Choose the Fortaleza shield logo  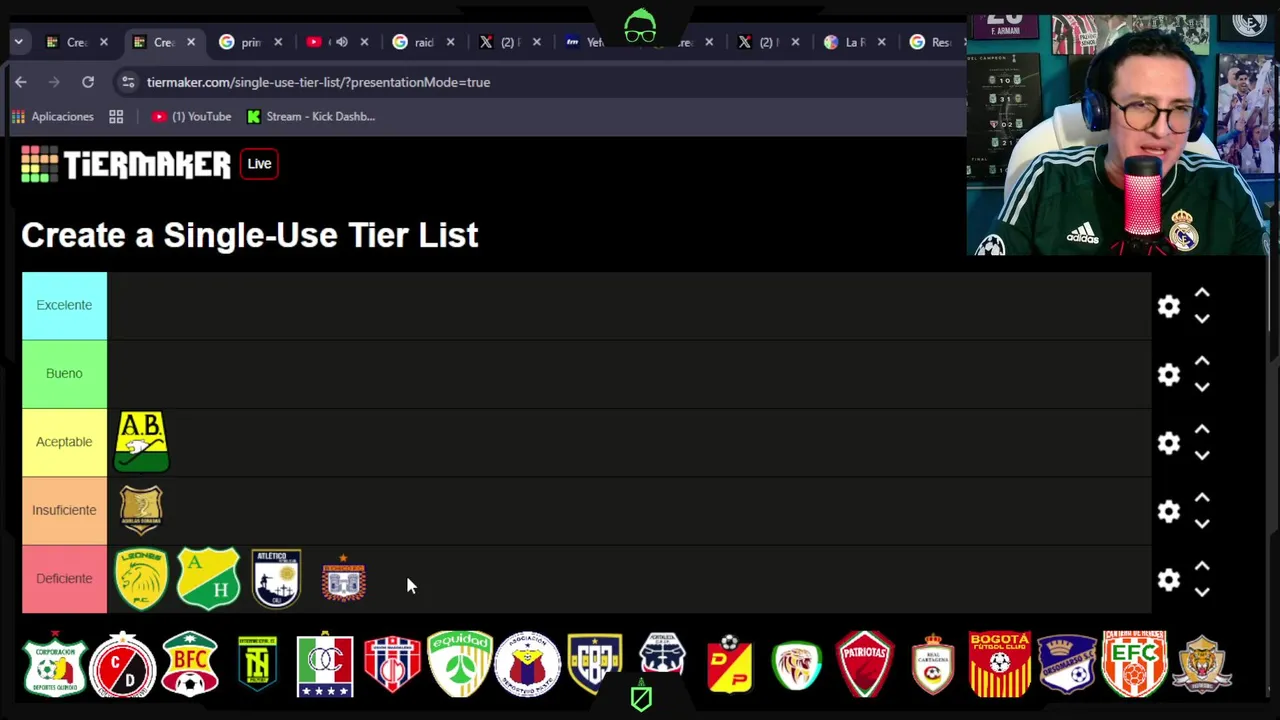point(662,656)
